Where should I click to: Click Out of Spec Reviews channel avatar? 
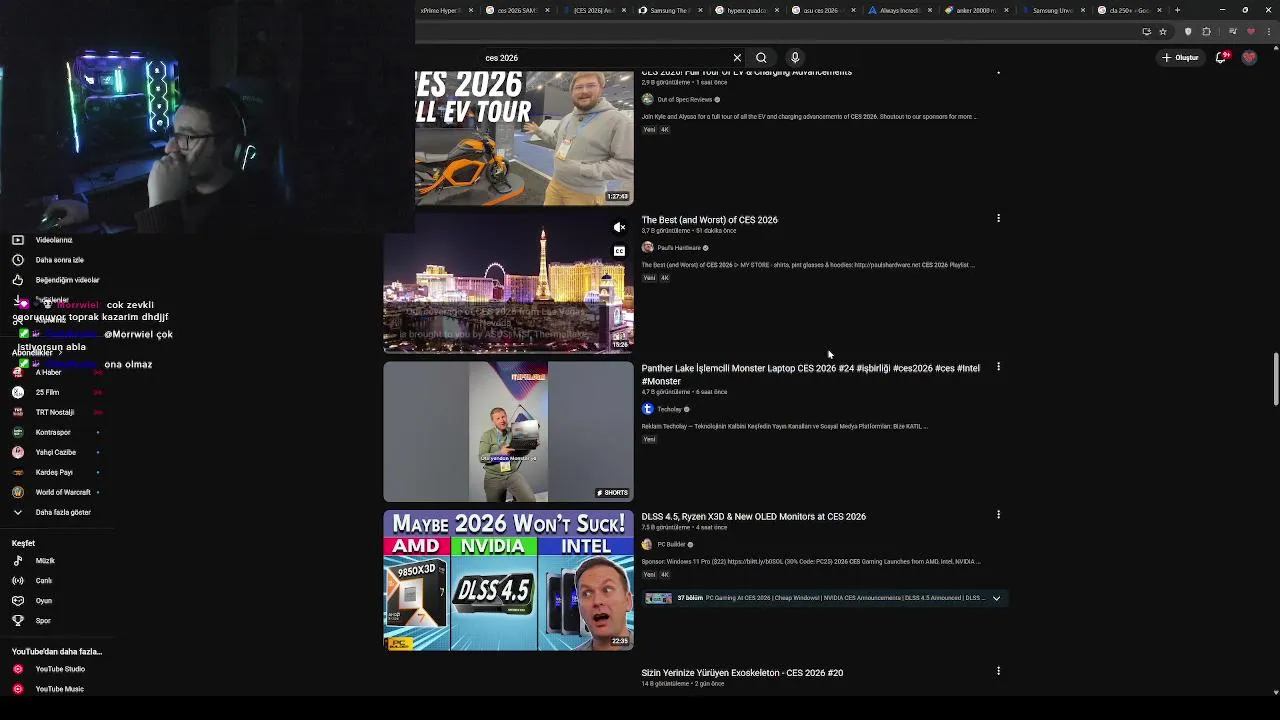coord(647,99)
